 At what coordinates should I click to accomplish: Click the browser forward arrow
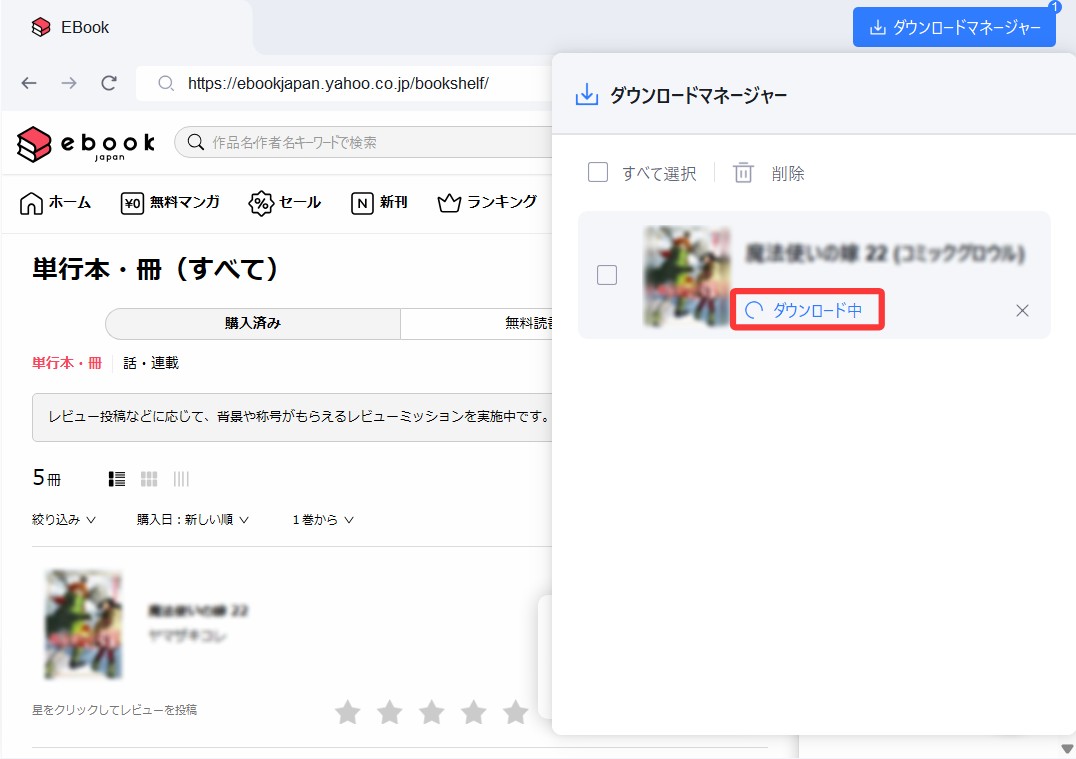tap(69, 83)
